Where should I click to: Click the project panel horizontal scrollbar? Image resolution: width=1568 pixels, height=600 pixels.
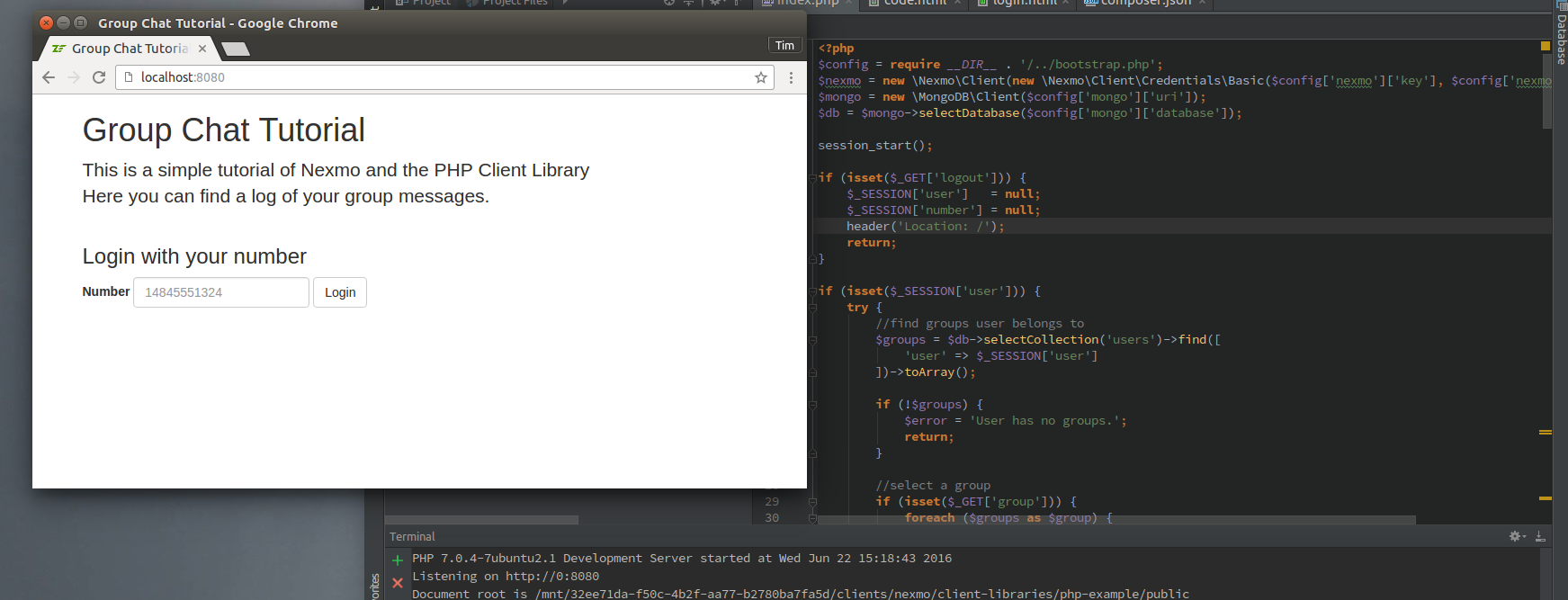[x=481, y=520]
